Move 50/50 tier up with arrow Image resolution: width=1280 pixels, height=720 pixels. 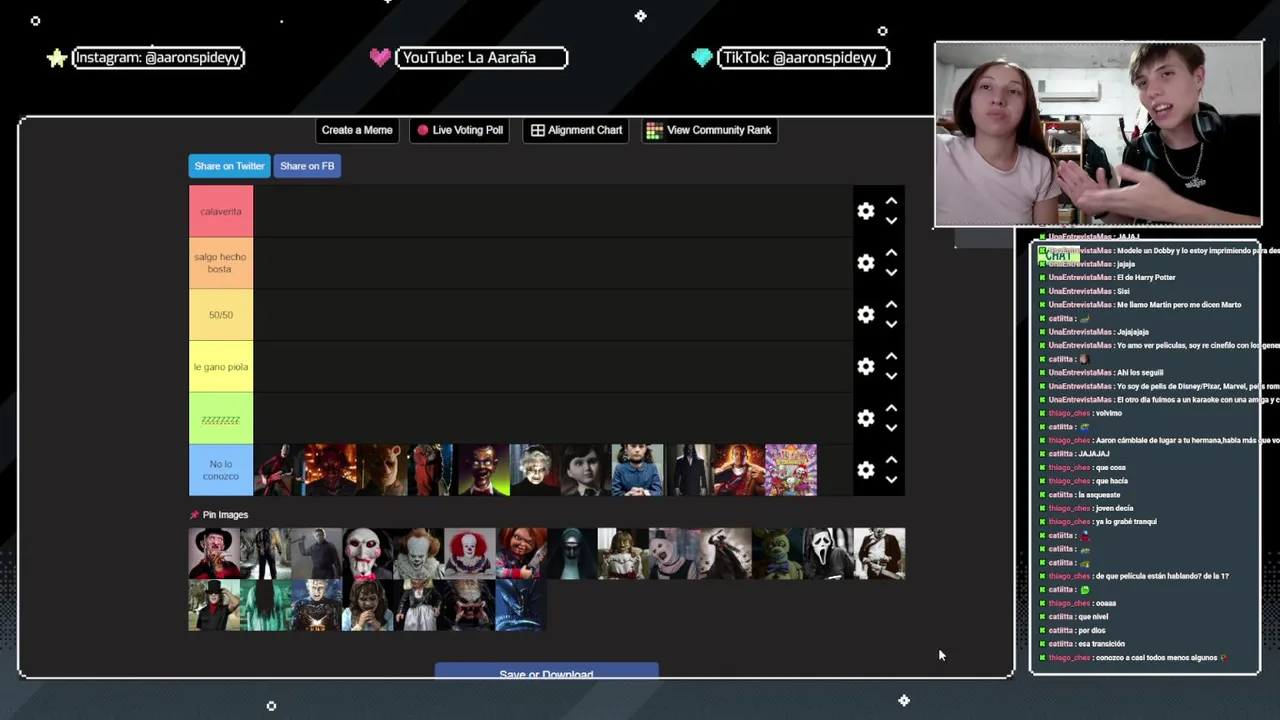[x=891, y=305]
